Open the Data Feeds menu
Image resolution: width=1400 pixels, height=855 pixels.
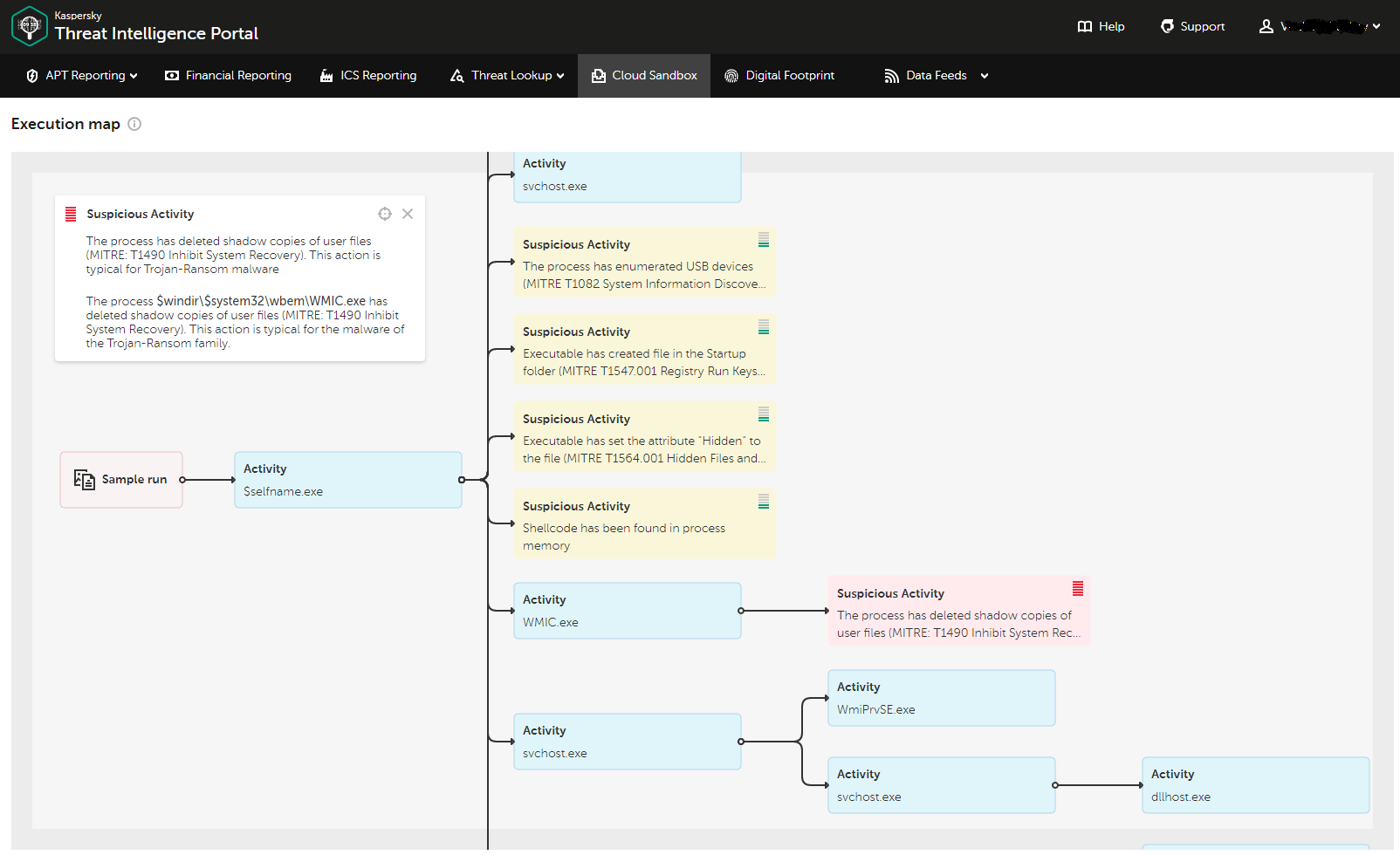point(937,76)
